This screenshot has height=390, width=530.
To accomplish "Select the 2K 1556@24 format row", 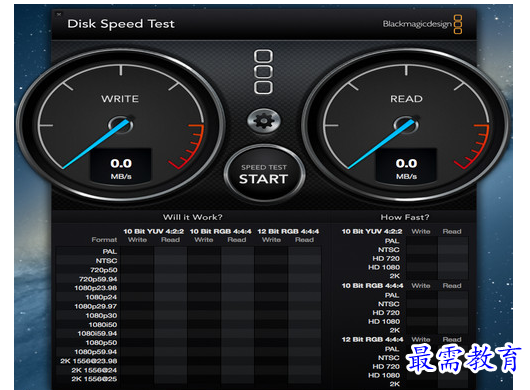I will (188, 370).
